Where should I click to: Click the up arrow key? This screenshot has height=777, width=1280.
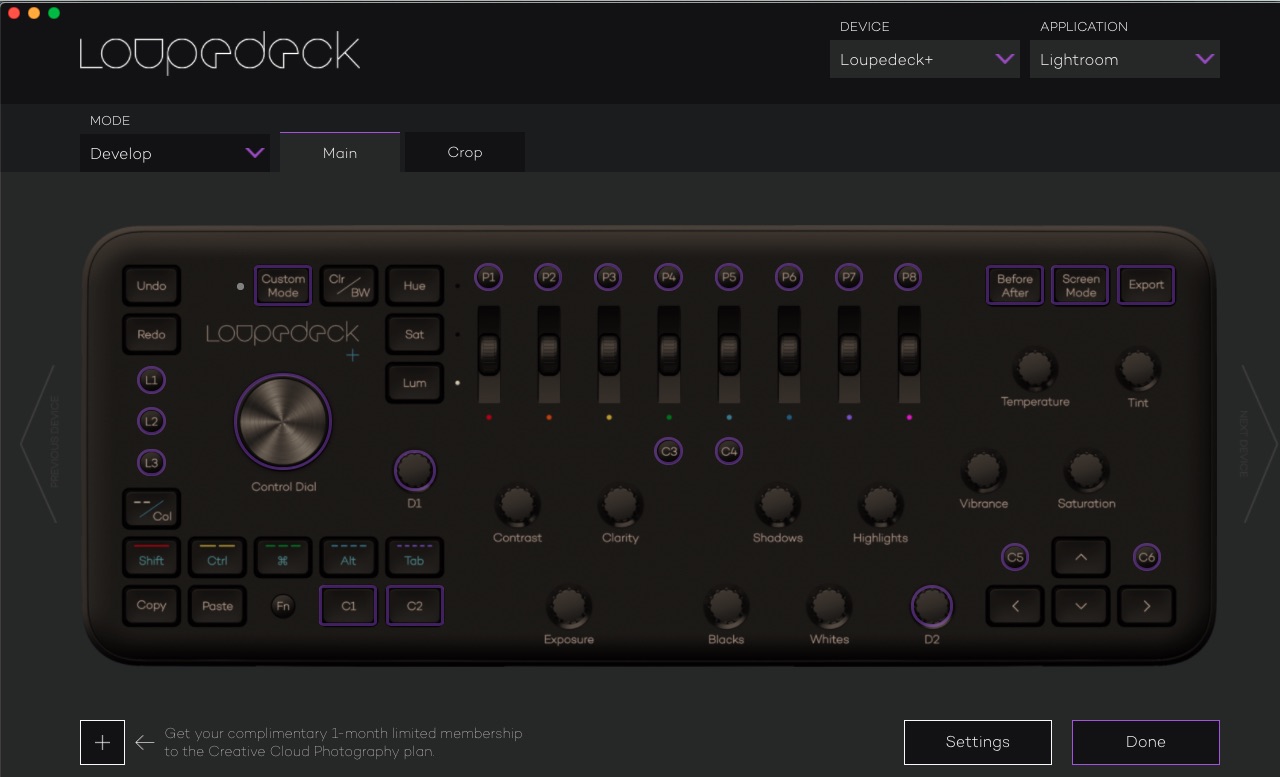[1080, 558]
